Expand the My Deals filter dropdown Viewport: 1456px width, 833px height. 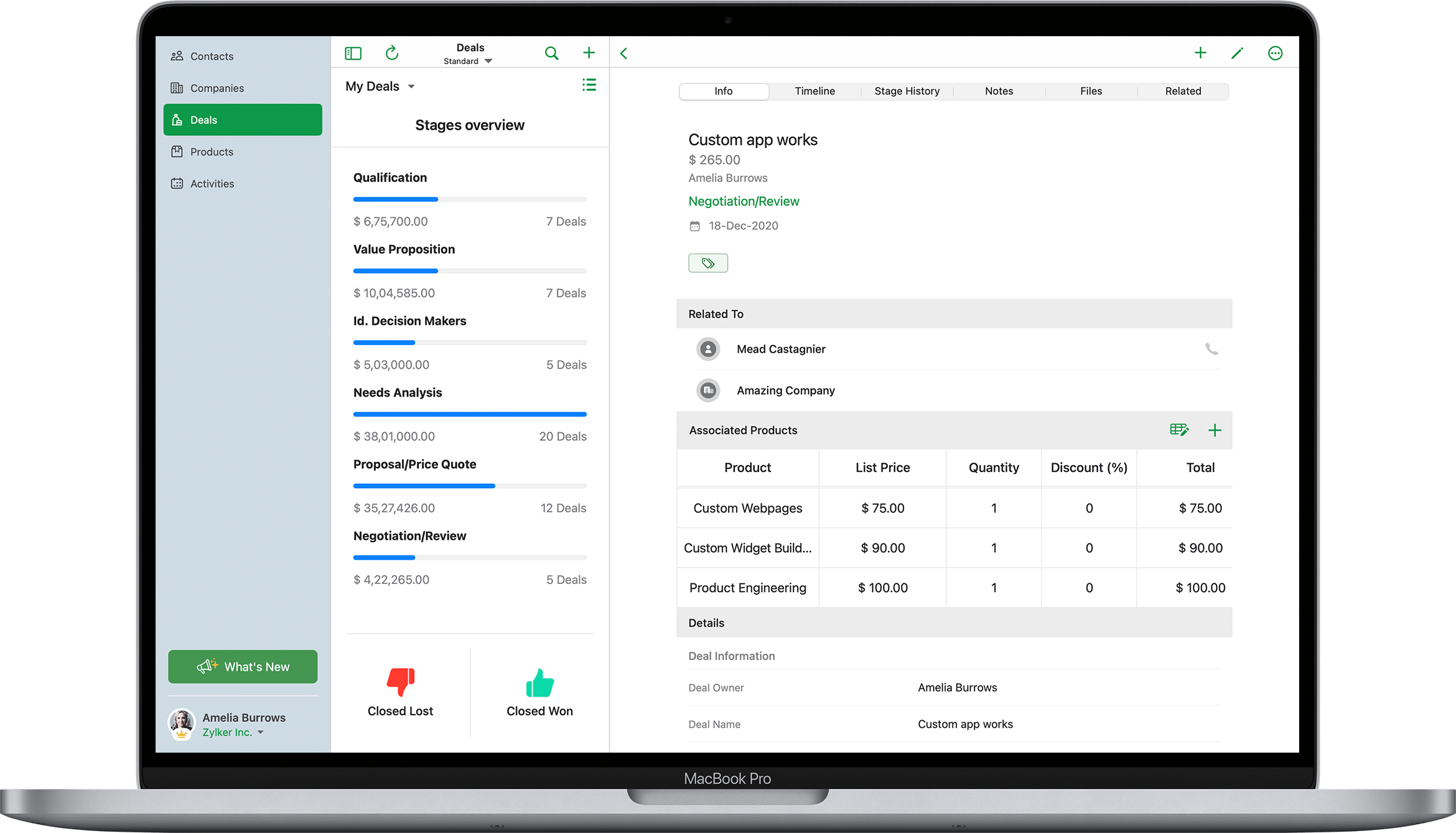(380, 86)
